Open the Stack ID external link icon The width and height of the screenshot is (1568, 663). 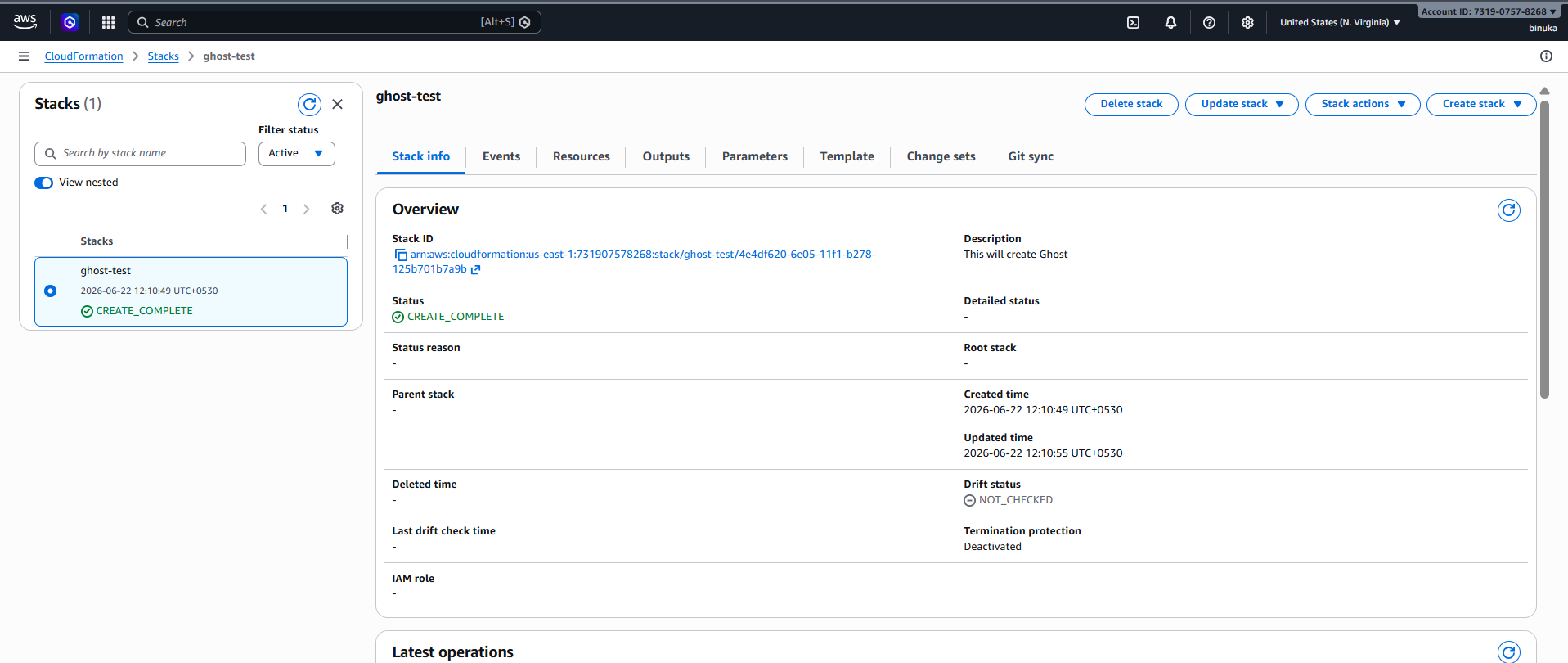pos(476,269)
